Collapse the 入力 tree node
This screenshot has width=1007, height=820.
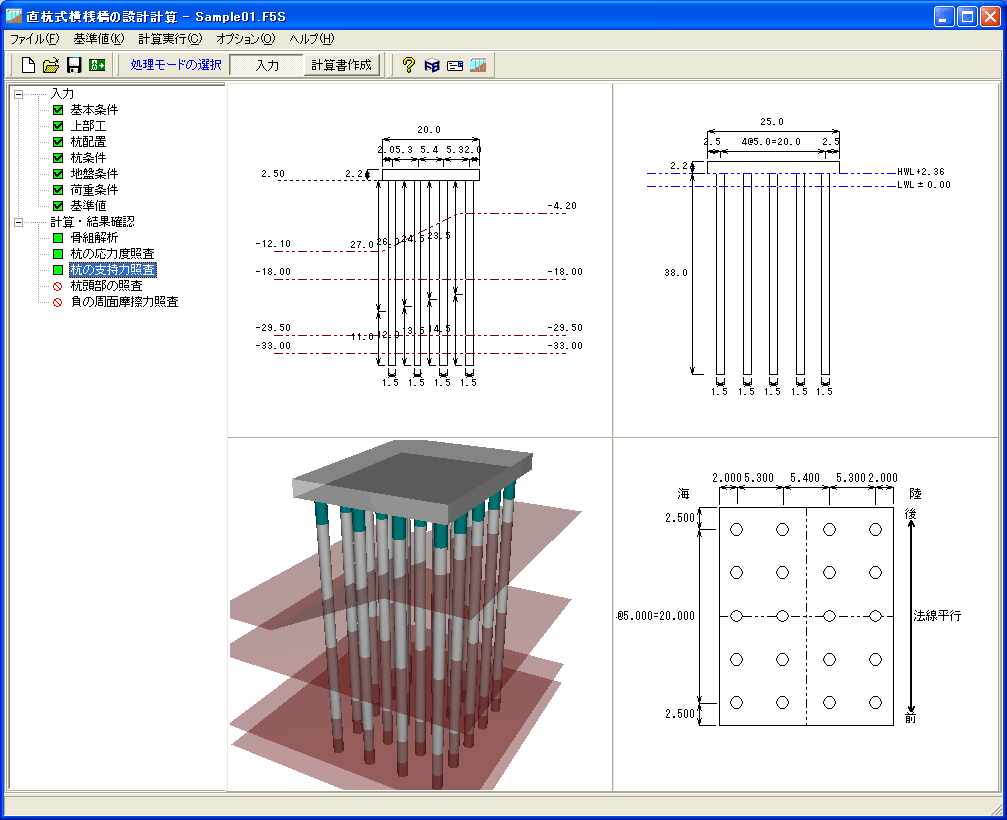19,94
